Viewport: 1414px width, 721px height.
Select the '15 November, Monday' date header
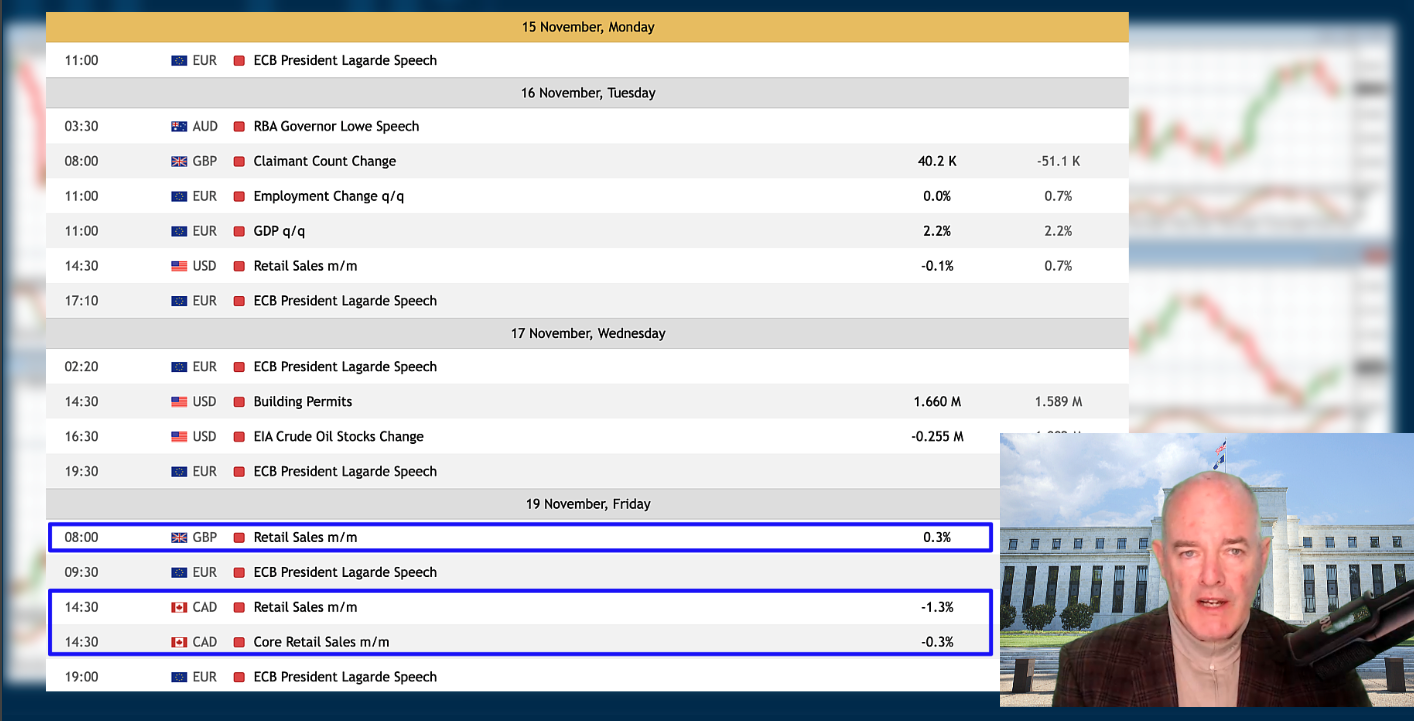pyautogui.click(x=587, y=27)
